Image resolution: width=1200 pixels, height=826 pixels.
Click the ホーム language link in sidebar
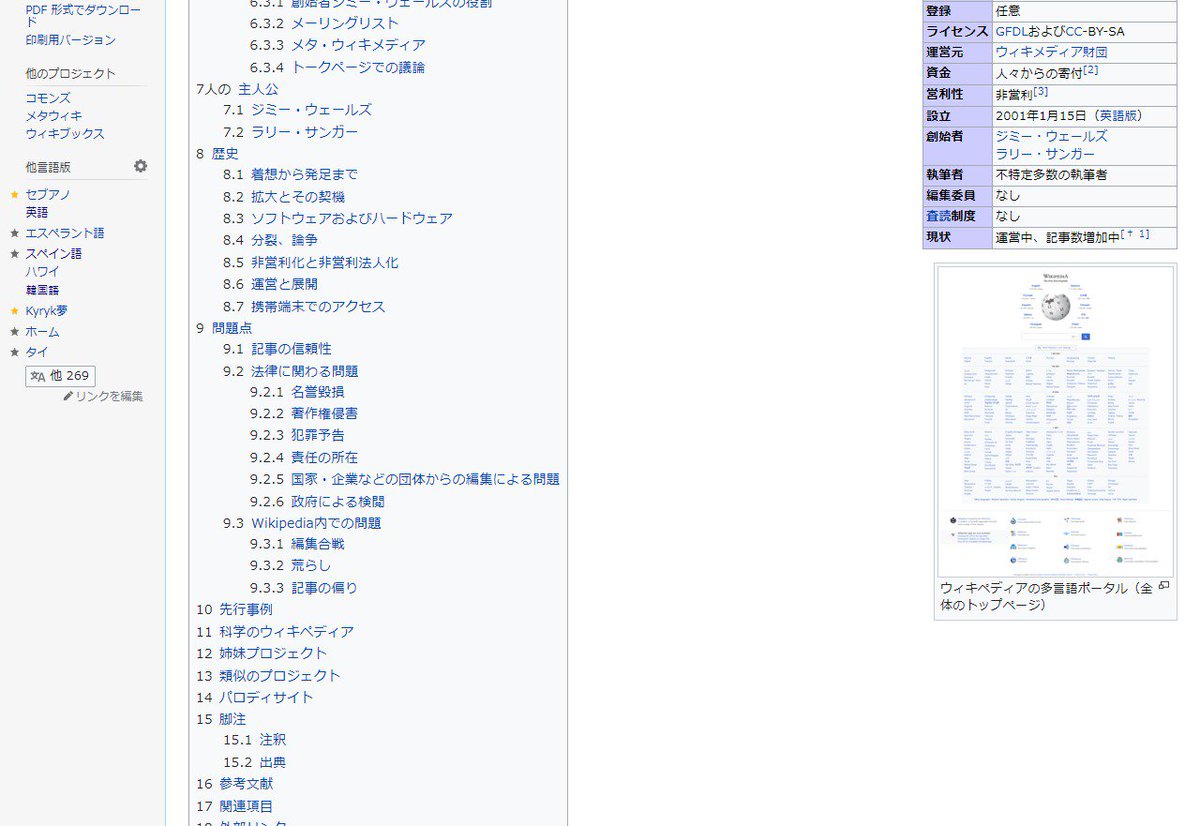[x=43, y=332]
